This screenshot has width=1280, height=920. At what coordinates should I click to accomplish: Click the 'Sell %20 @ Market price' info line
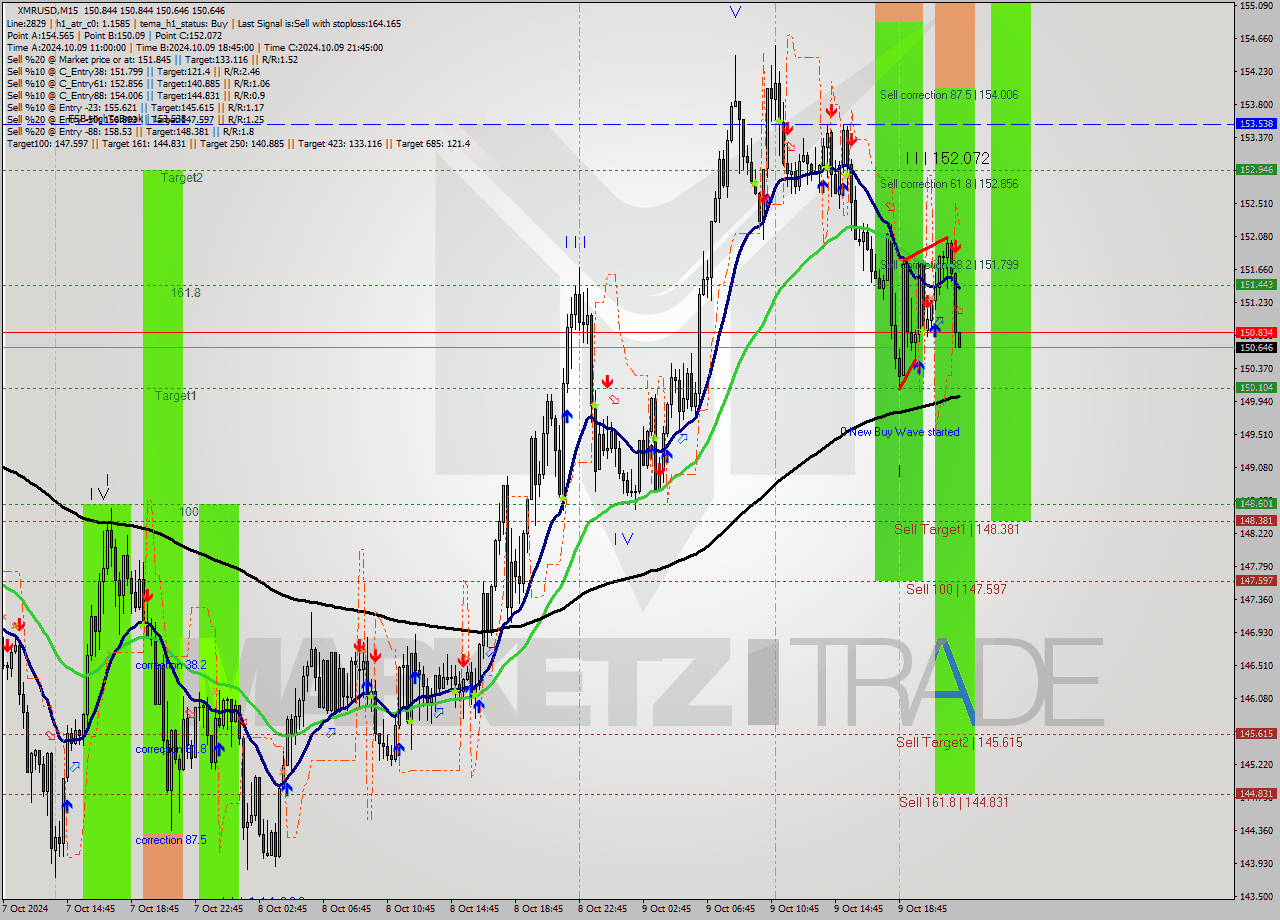point(152,59)
